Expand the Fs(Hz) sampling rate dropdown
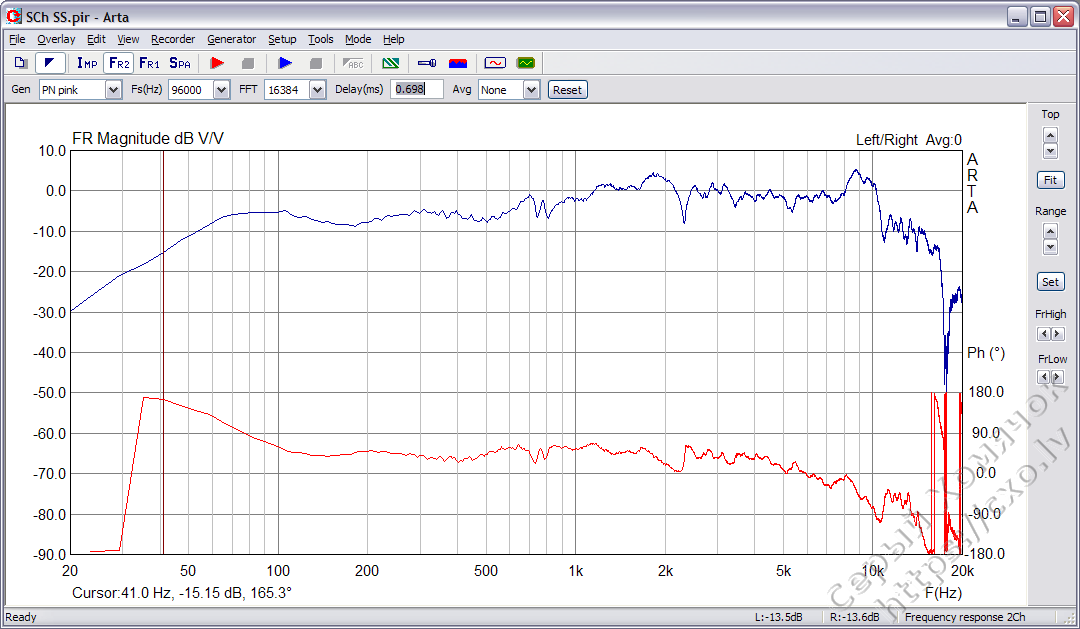Image resolution: width=1080 pixels, height=629 pixels. tap(219, 90)
